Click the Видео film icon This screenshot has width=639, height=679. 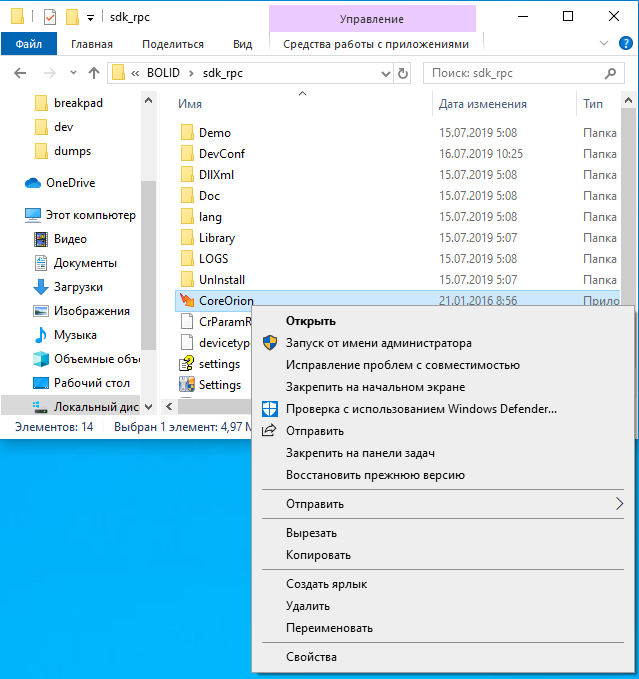pyautogui.click(x=41, y=239)
